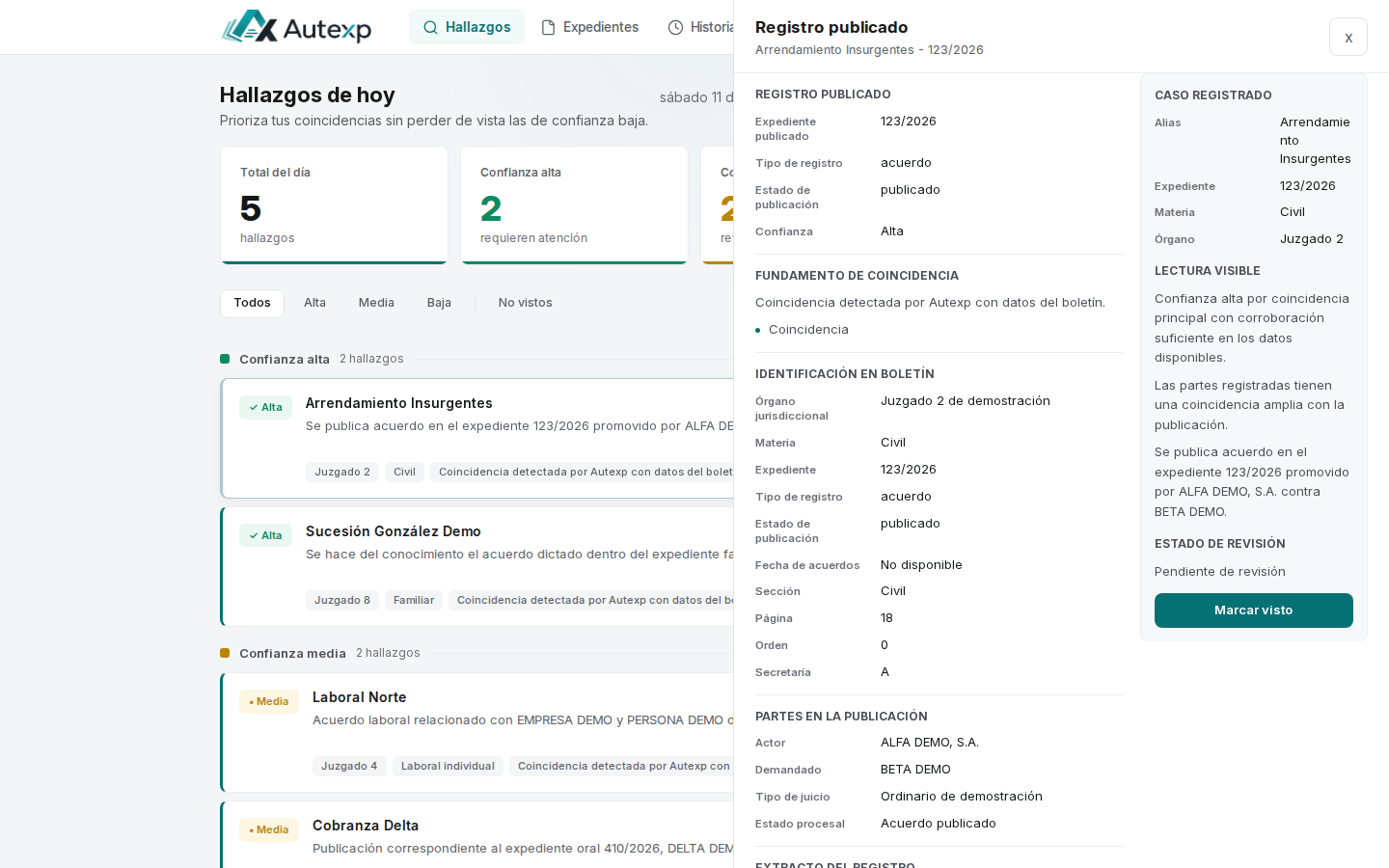Viewport: 1389px width, 868px height.
Task: Click 'No disponible' fecha de acuerdos value
Action: pos(921,565)
